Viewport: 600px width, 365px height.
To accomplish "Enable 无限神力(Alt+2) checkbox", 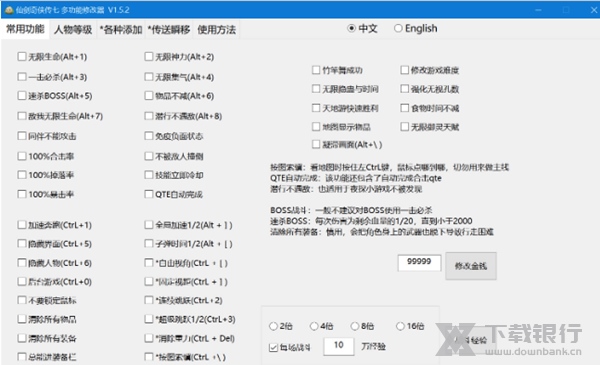I will click(x=149, y=57).
